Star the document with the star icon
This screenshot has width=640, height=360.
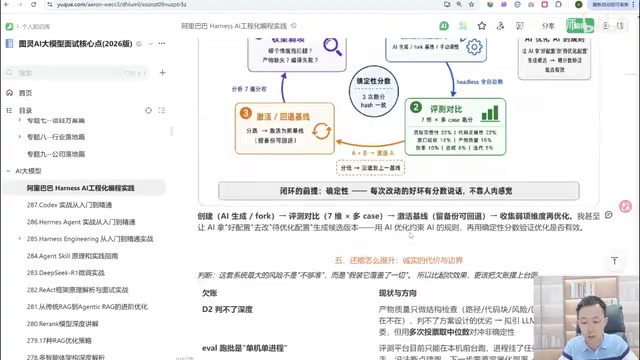(x=482, y=26)
